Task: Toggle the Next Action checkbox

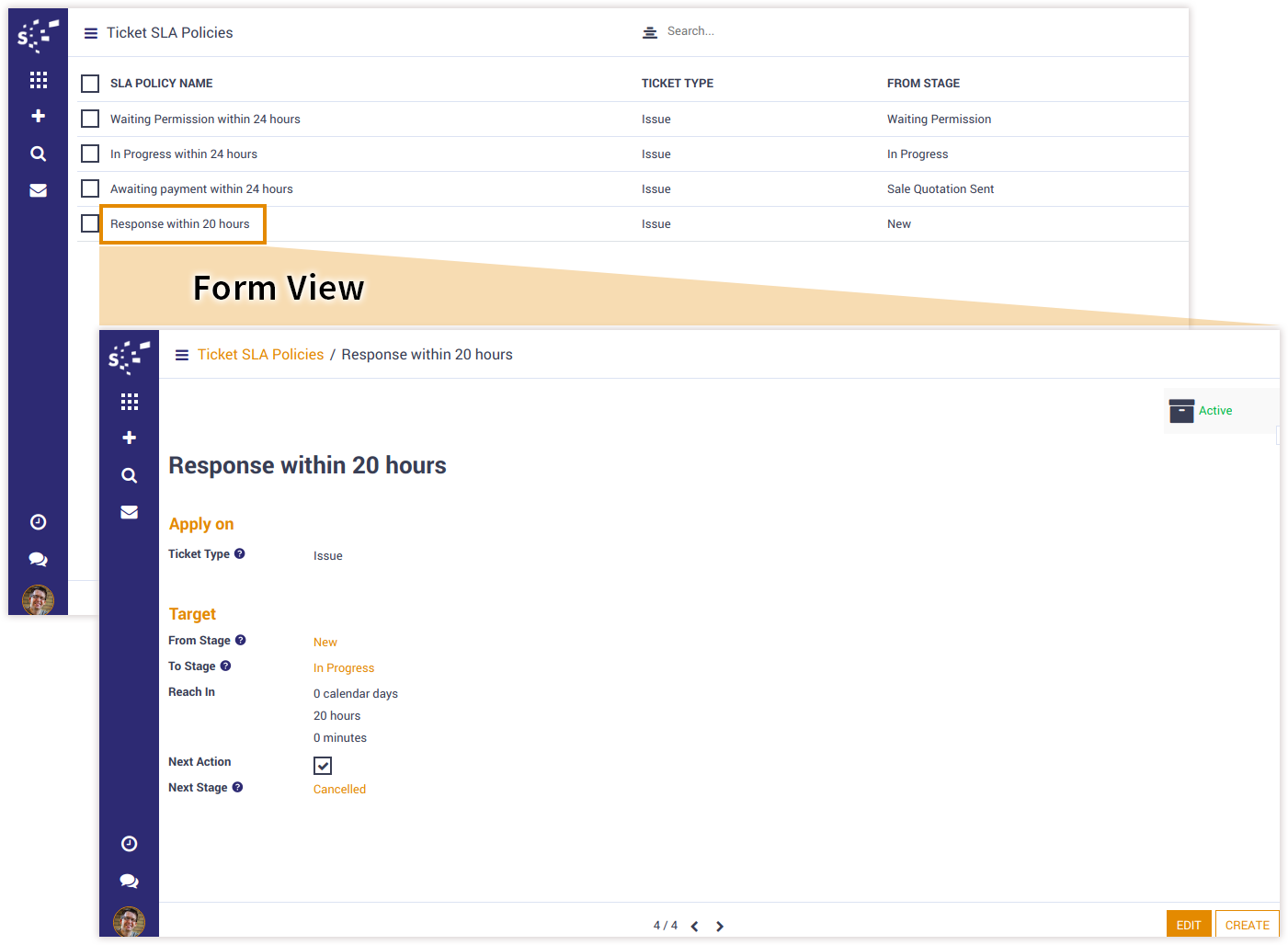Action: pos(323,765)
